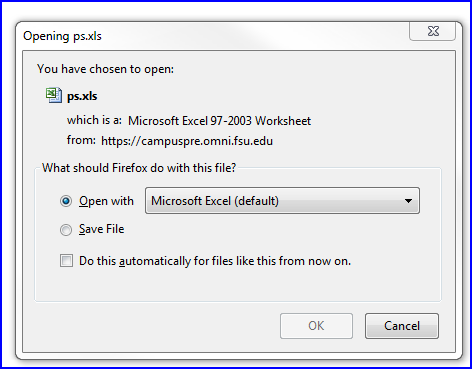Close the Opening ps.xls dialog
The image size is (472, 369).
(433, 31)
